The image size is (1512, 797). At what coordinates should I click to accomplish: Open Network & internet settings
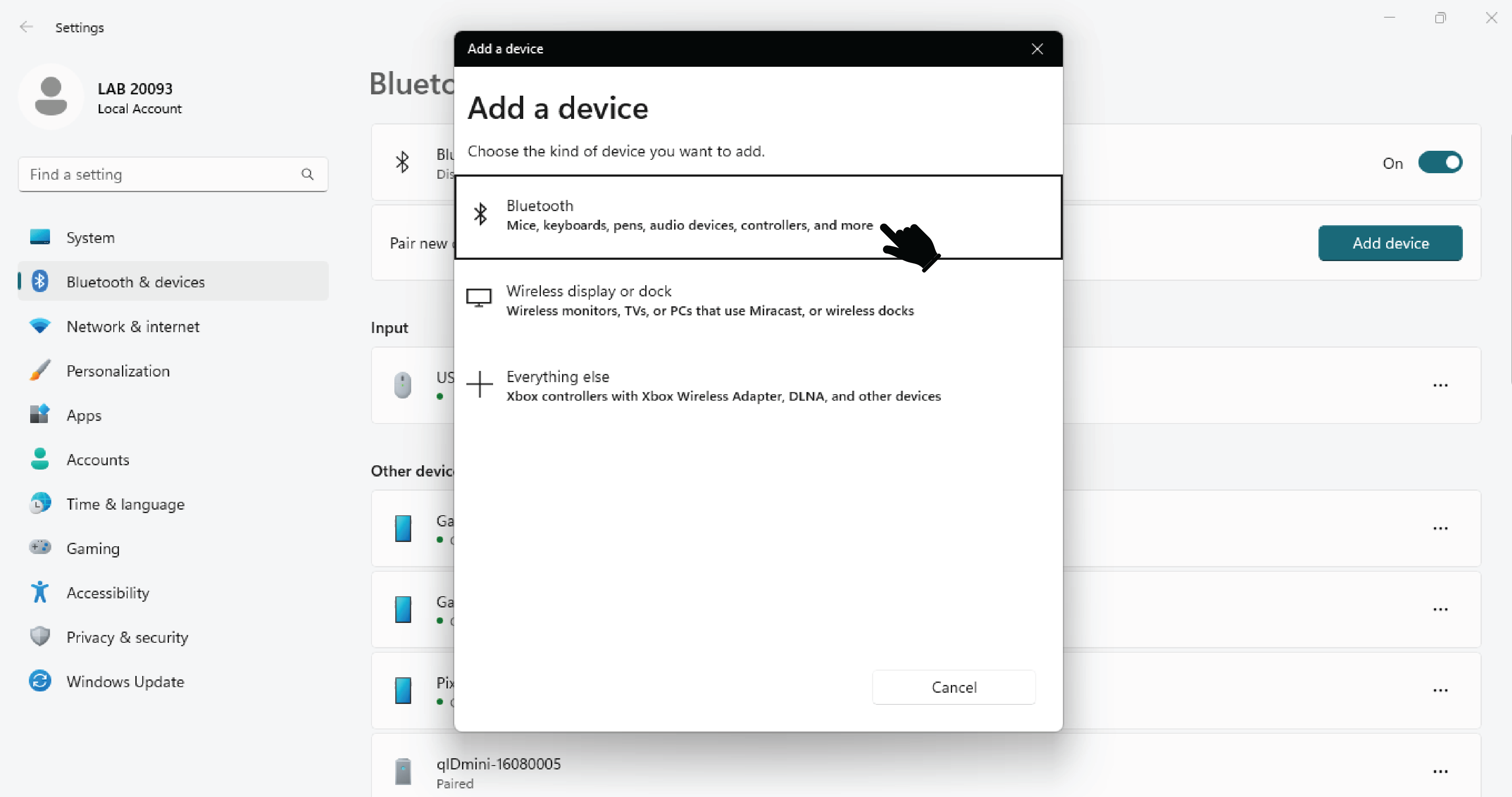[x=133, y=326]
